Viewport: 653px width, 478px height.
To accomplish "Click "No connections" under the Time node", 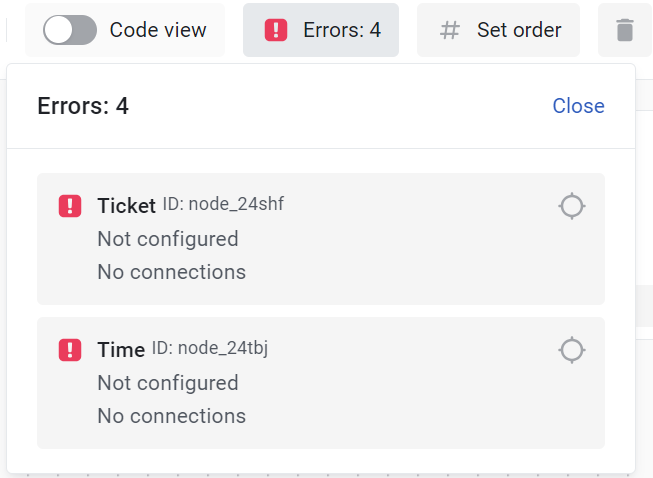I will pyautogui.click(x=171, y=416).
